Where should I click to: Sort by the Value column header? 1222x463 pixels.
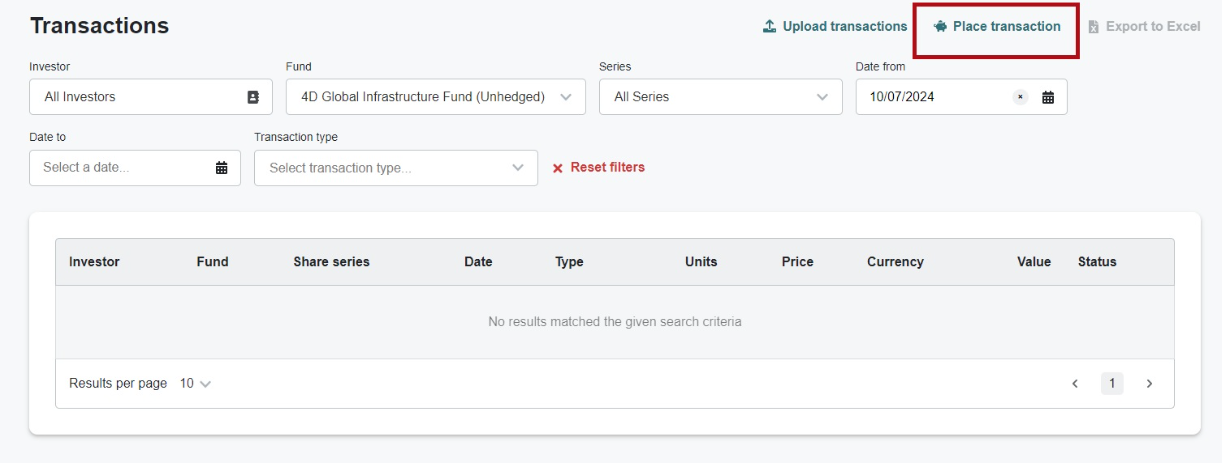coord(1033,262)
